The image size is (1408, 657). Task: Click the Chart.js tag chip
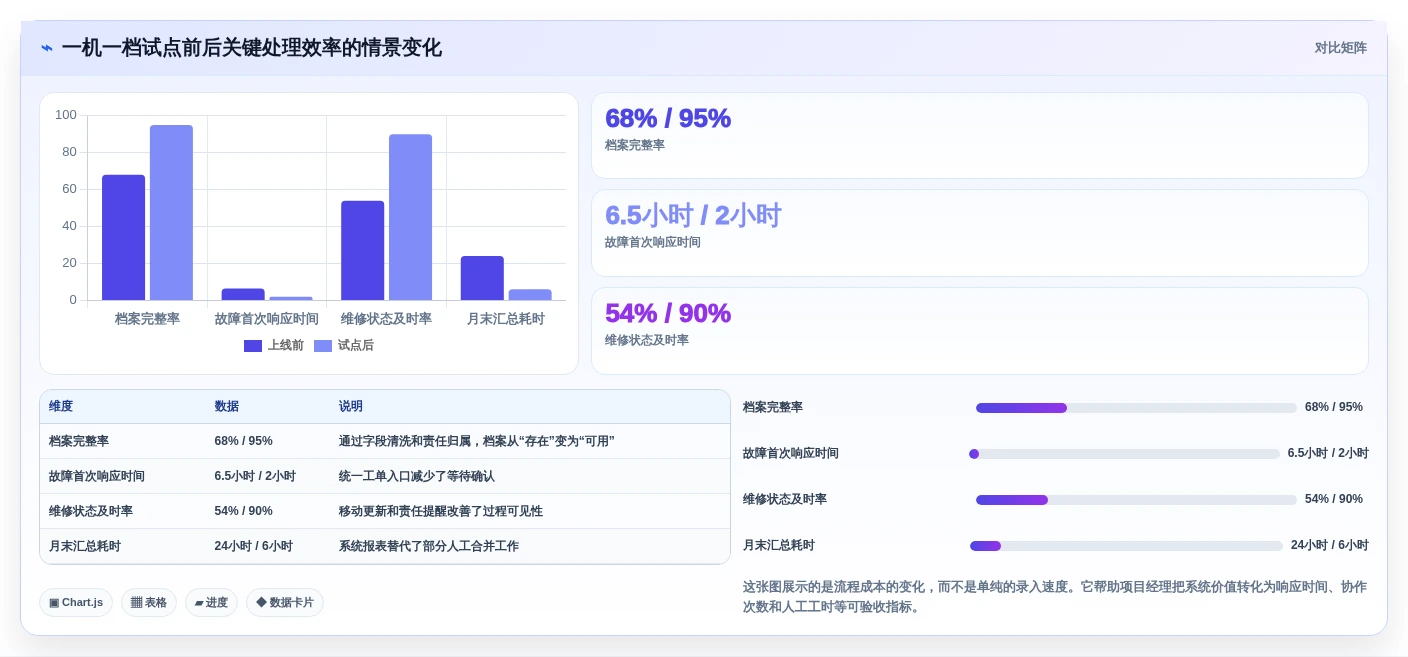76,603
